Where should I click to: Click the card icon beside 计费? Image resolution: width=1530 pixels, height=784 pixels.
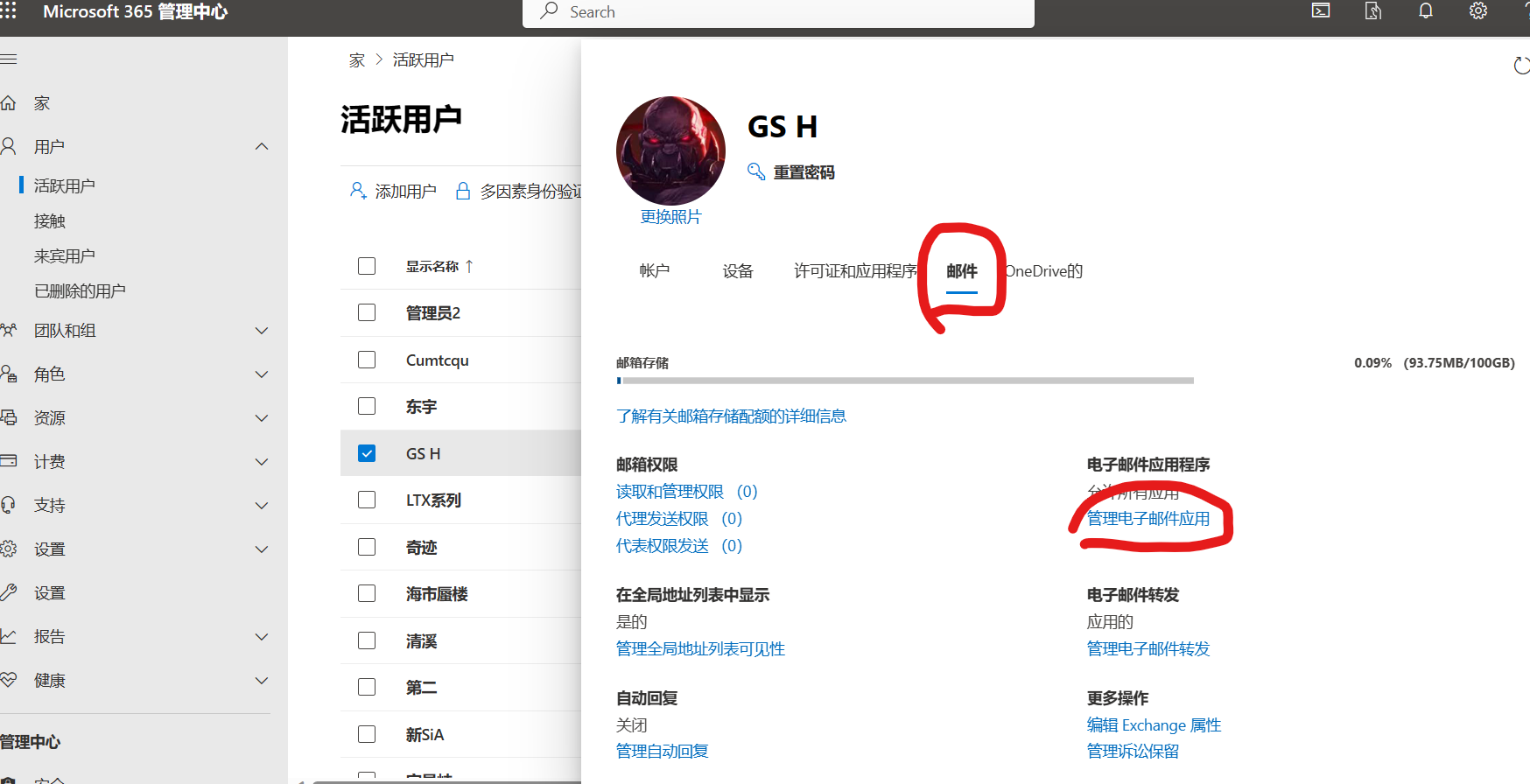[x=9, y=460]
